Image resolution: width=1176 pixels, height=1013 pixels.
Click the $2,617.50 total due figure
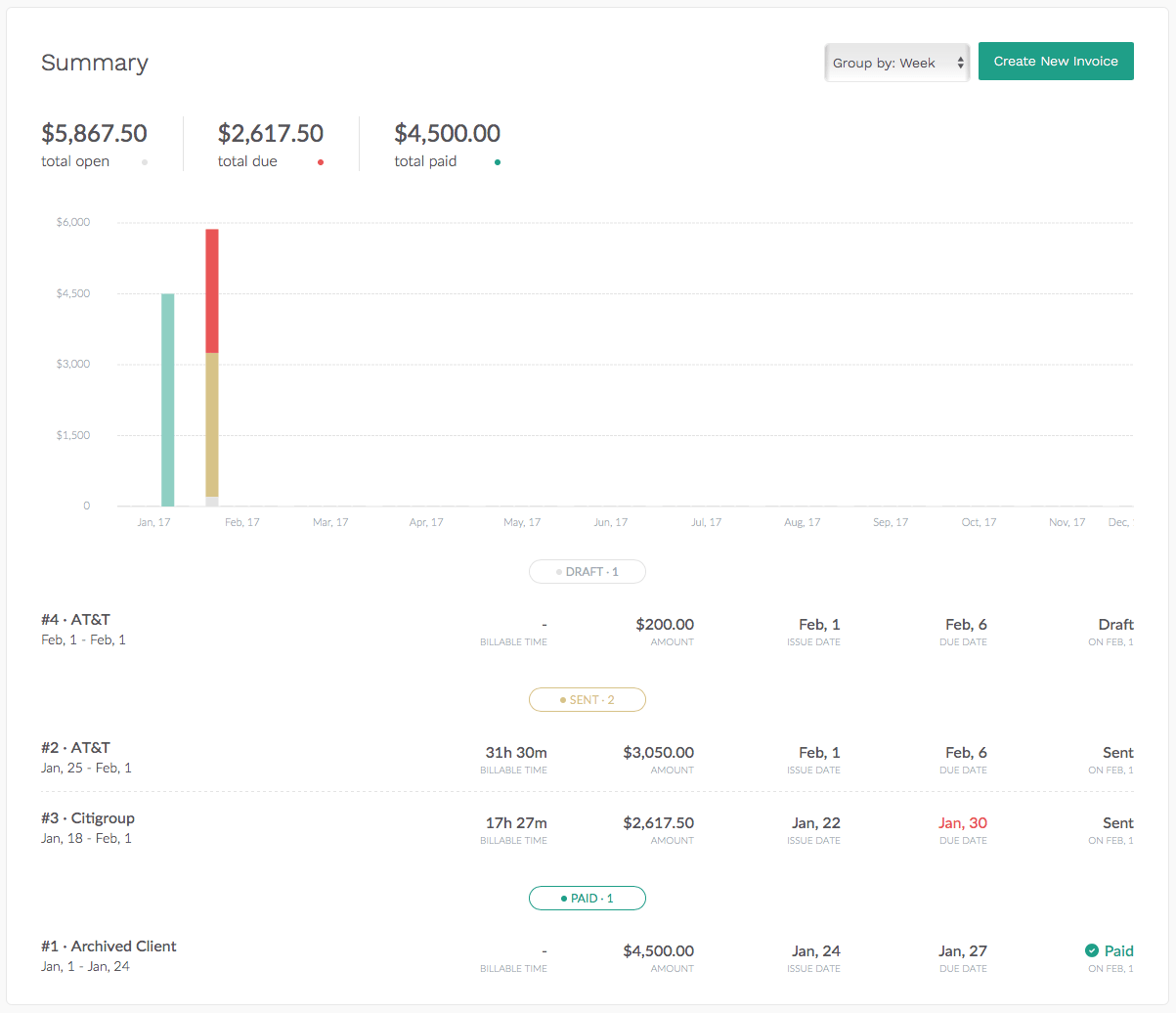pyautogui.click(x=271, y=133)
